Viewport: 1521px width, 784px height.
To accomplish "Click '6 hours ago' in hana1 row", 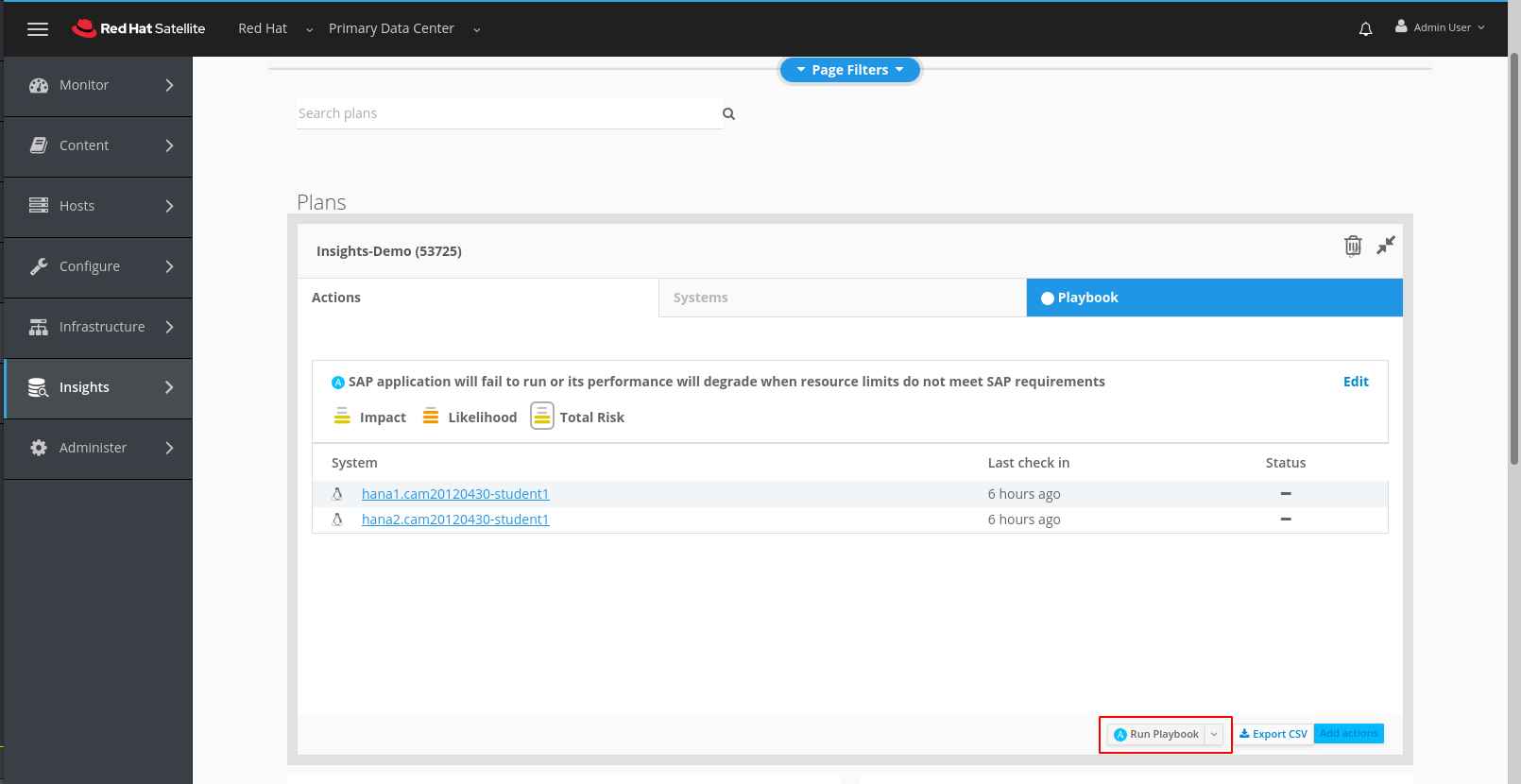I will click(1024, 494).
